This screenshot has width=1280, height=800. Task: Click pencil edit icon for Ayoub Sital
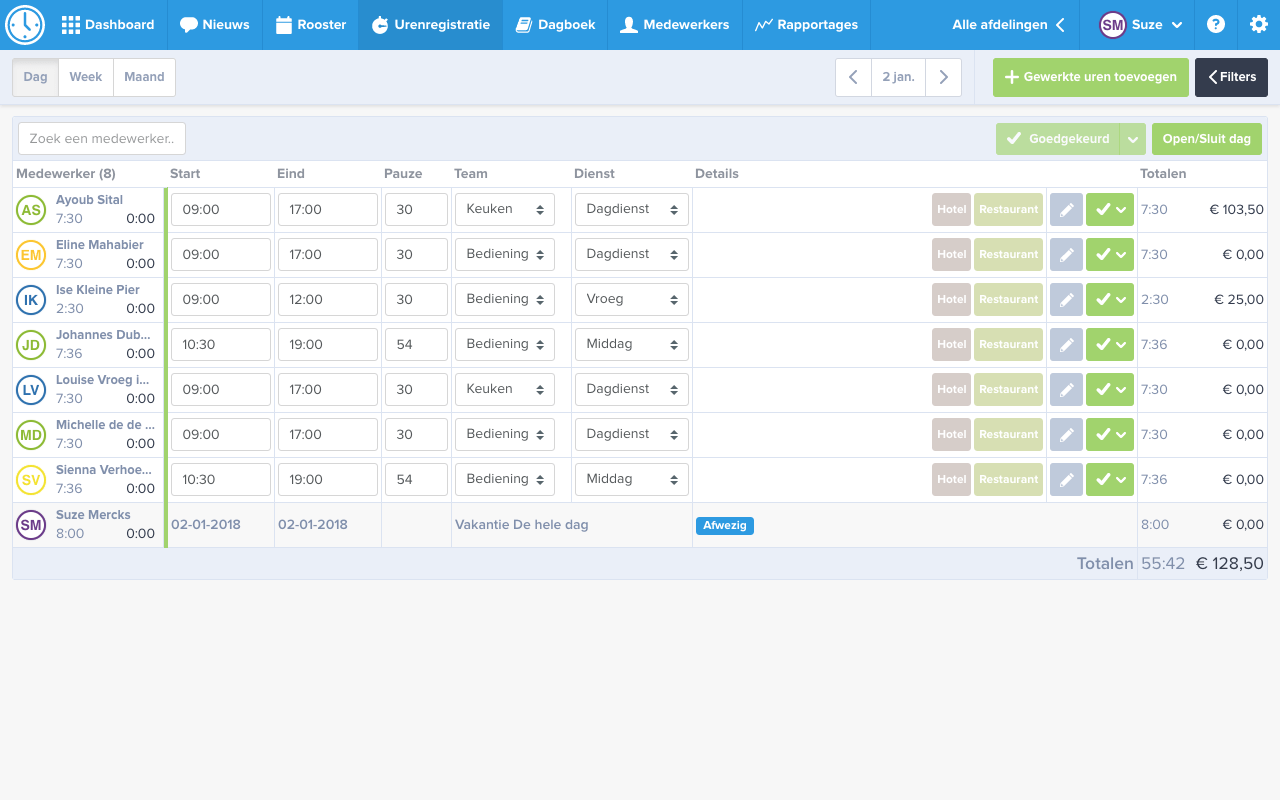tap(1066, 210)
